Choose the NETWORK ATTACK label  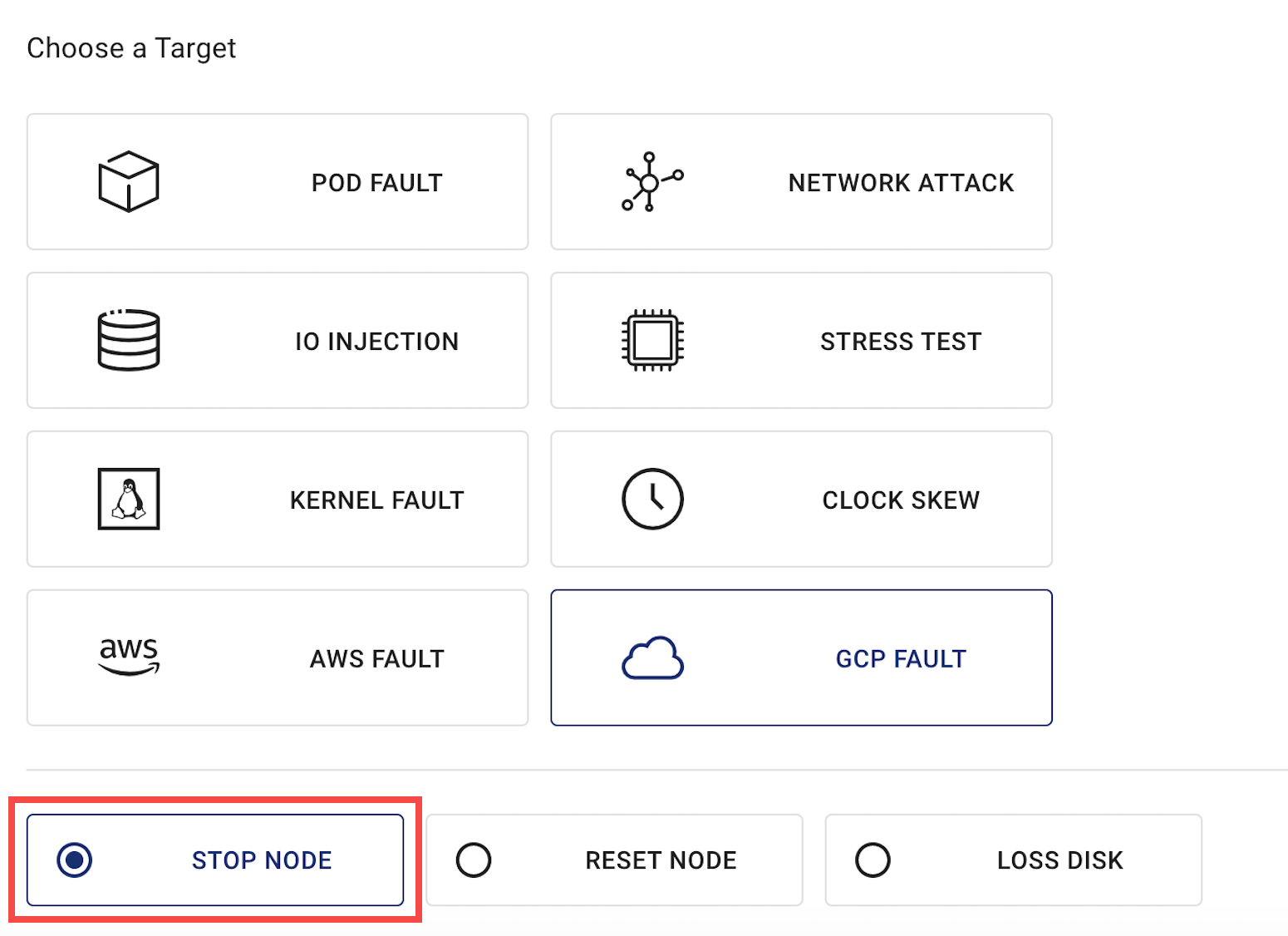coord(901,183)
